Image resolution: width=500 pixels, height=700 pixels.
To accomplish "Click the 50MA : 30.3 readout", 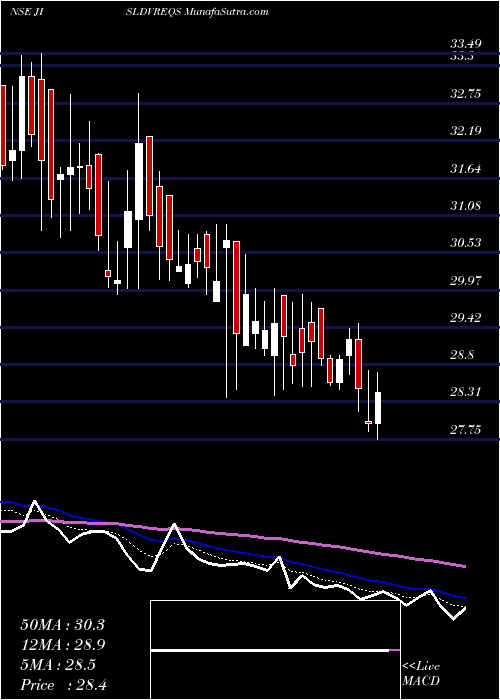I will [x=62, y=625].
